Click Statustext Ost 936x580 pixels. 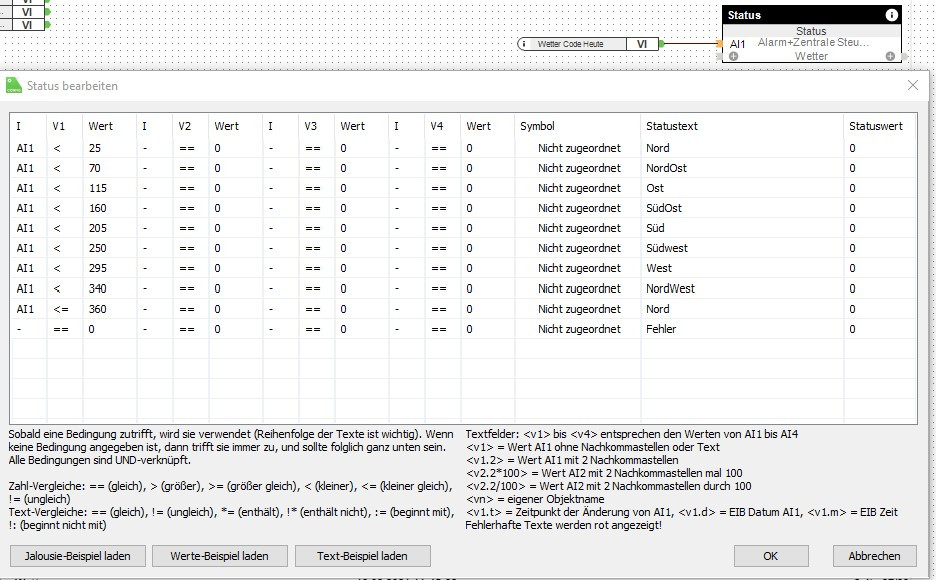(x=655, y=188)
